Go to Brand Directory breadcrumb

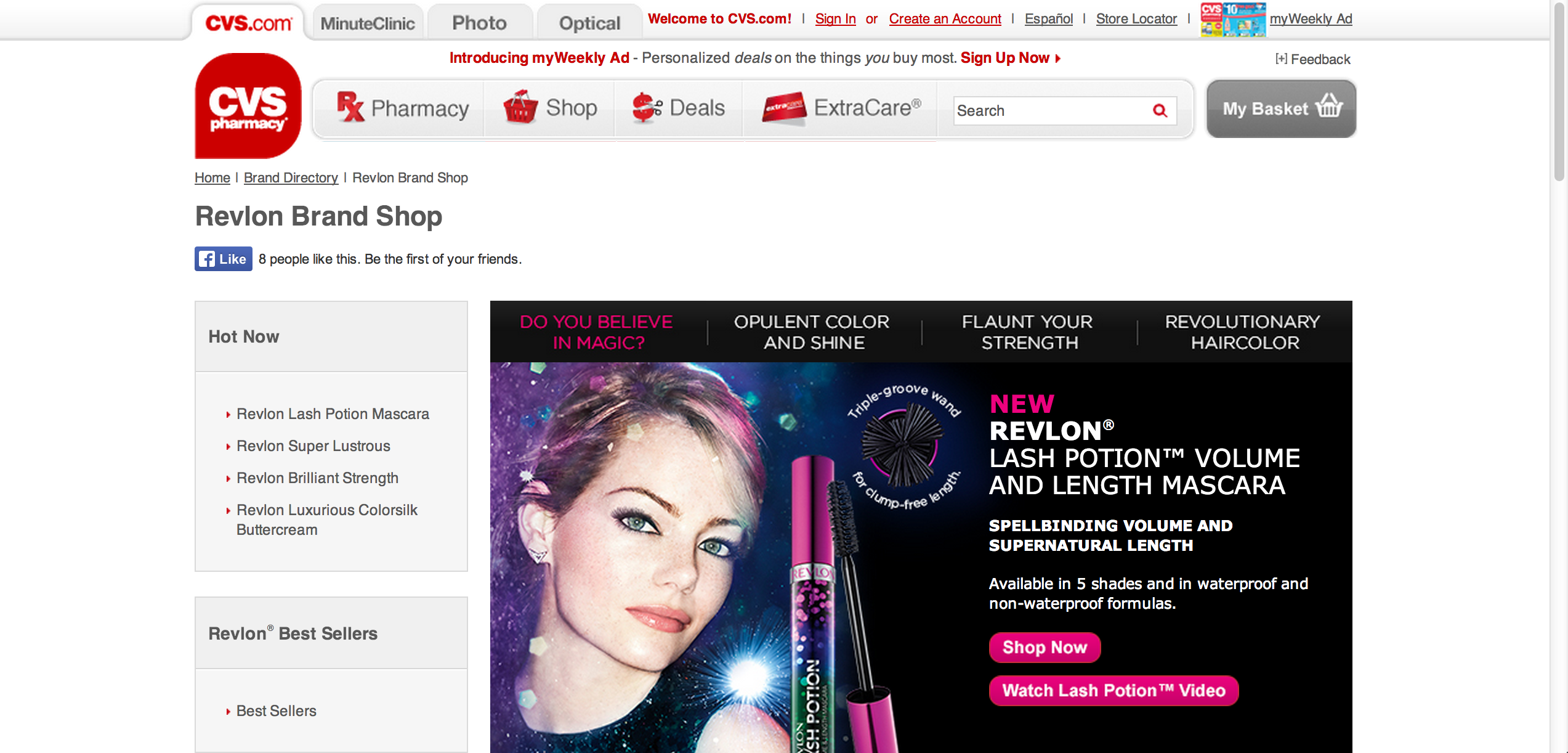291,177
